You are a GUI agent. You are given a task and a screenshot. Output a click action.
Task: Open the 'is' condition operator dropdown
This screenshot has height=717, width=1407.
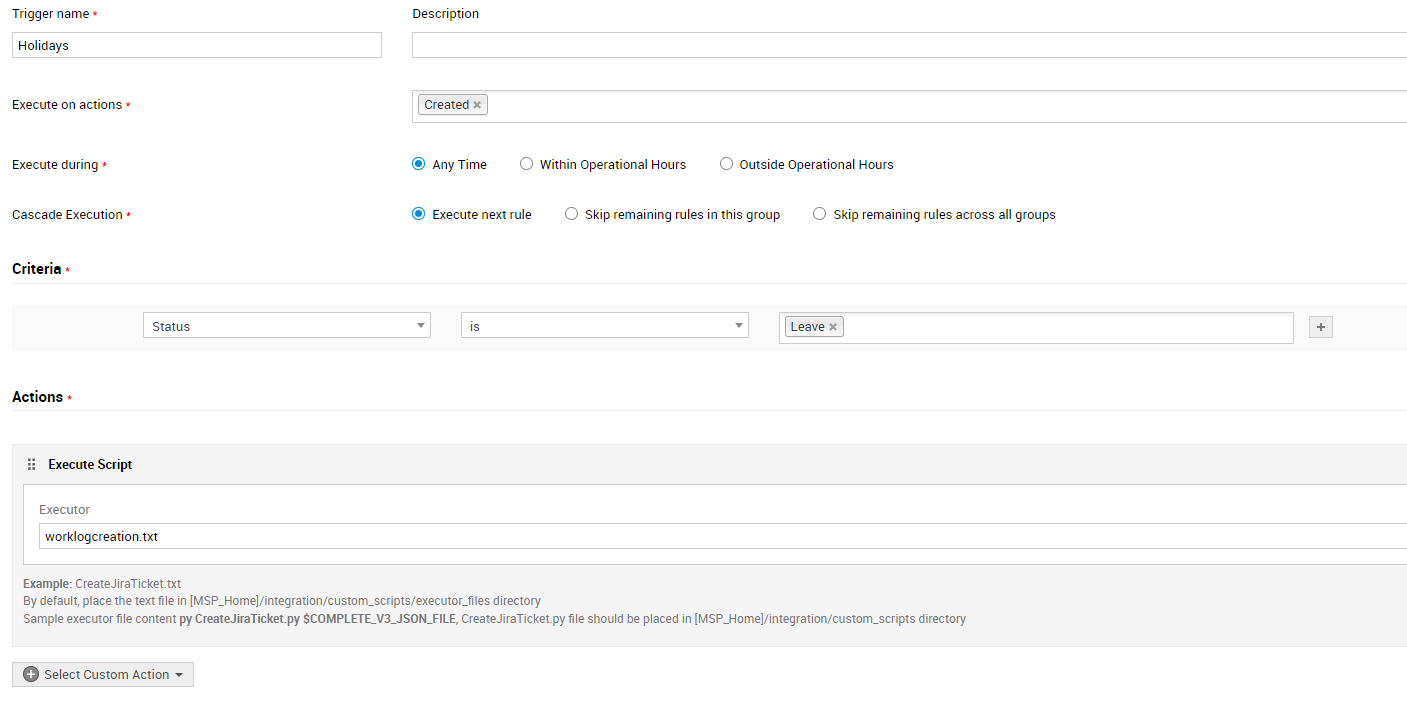(604, 326)
